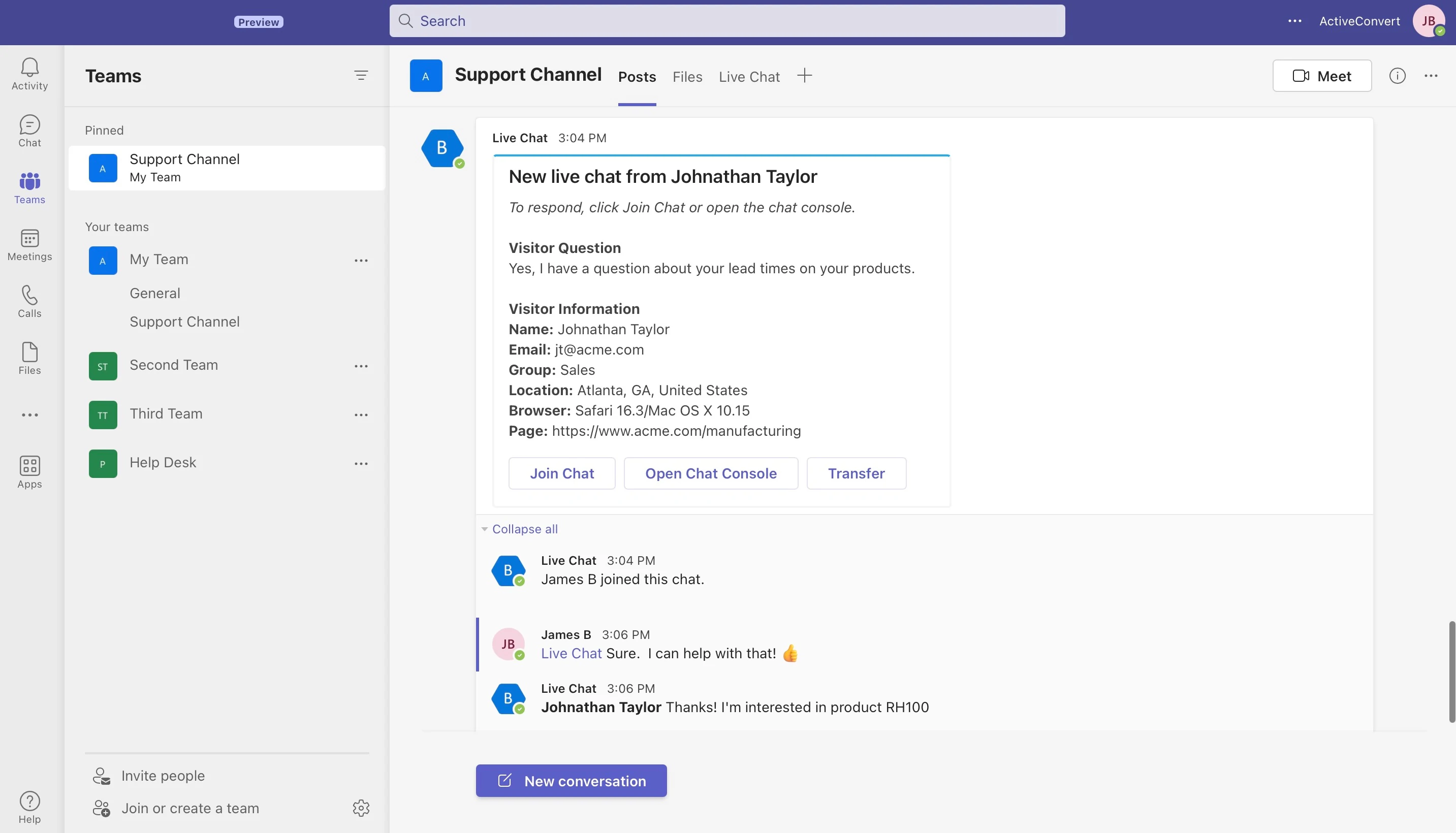This screenshot has height=833, width=1456.
Task: Click Join Chat for Johnathan Taylor
Action: [561, 473]
